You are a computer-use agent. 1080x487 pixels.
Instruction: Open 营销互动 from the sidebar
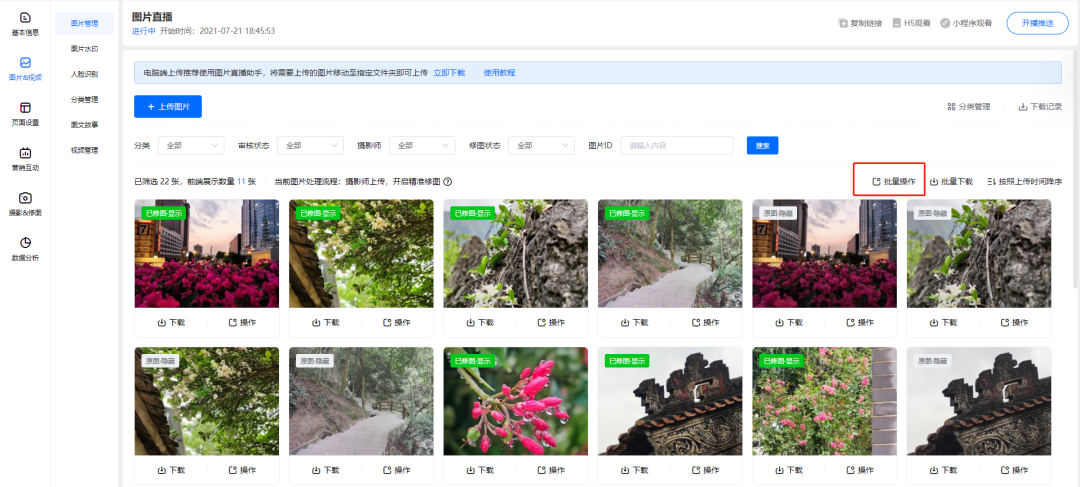(25, 158)
